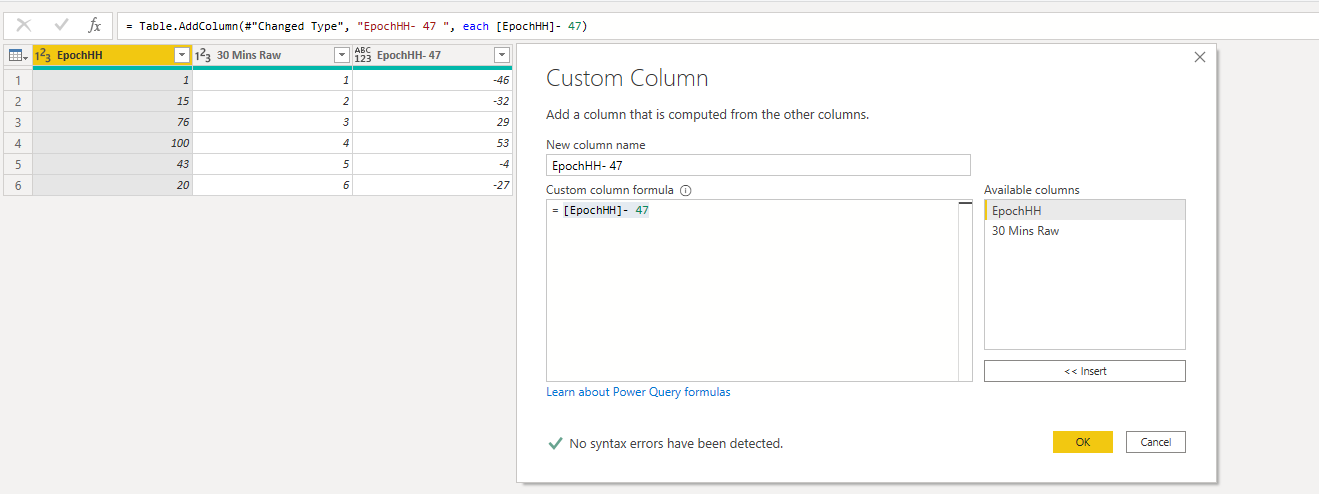The image size is (1319, 494).
Task: Select 30 Mins Raw in Available columns
Action: tap(1085, 231)
